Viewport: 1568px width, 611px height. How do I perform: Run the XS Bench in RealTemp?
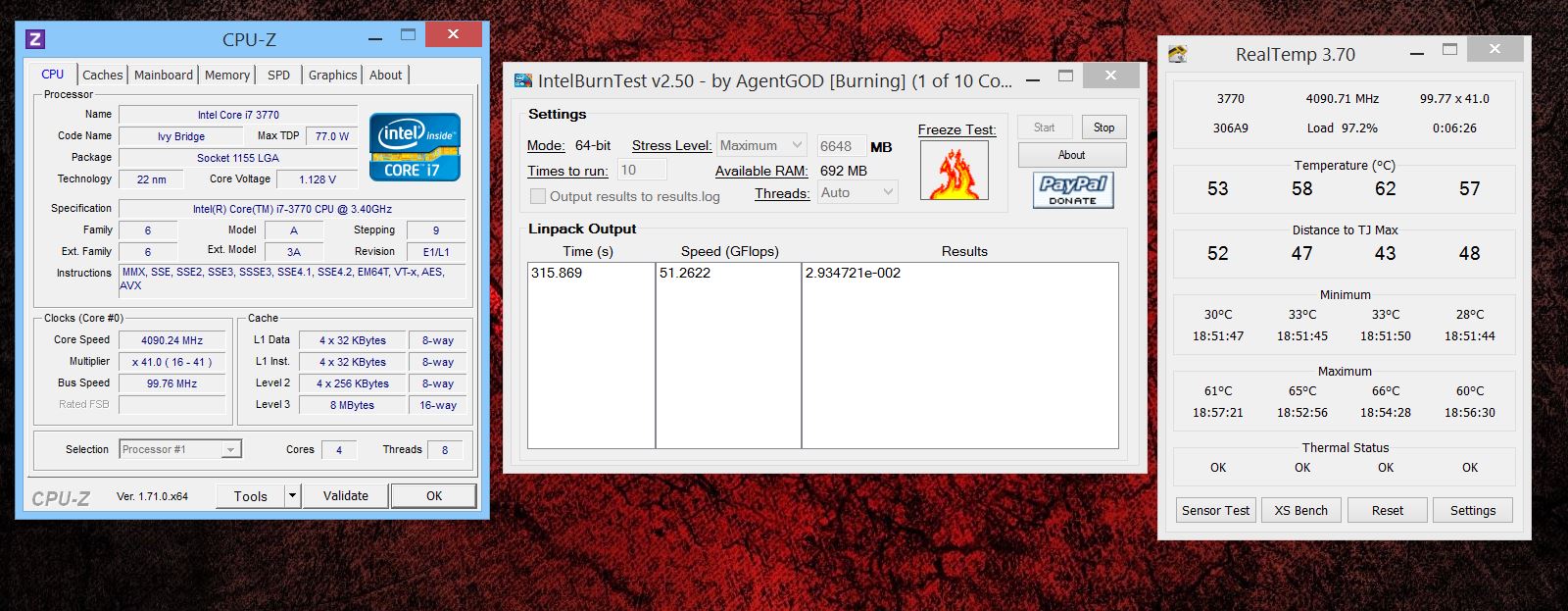(x=1300, y=510)
